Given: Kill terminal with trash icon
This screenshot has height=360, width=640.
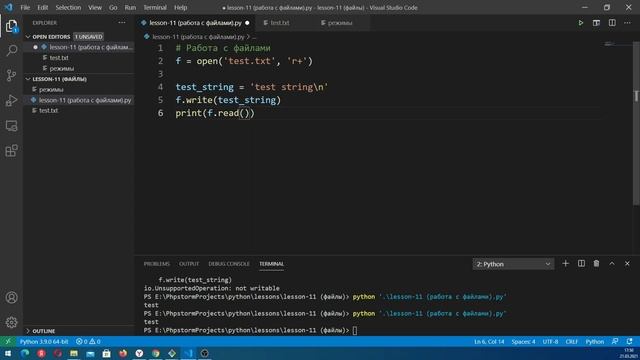Looking at the screenshot, I should 596,264.
